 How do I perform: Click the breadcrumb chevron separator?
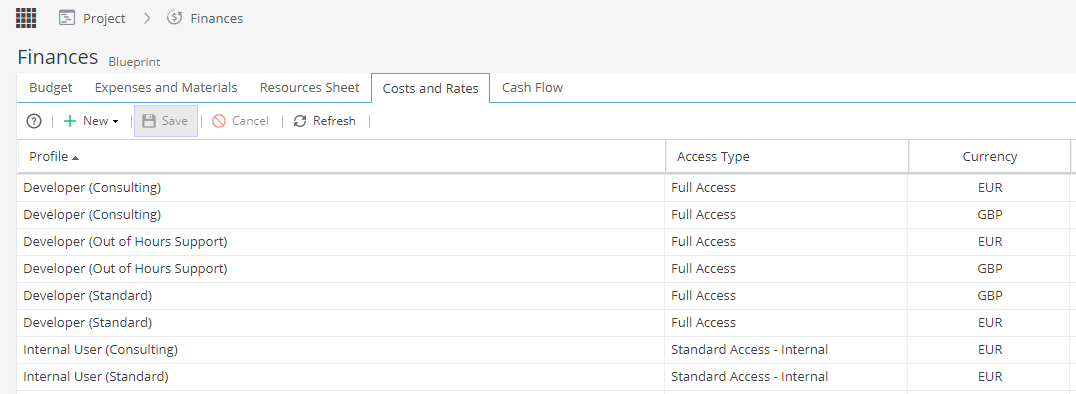click(x=147, y=19)
